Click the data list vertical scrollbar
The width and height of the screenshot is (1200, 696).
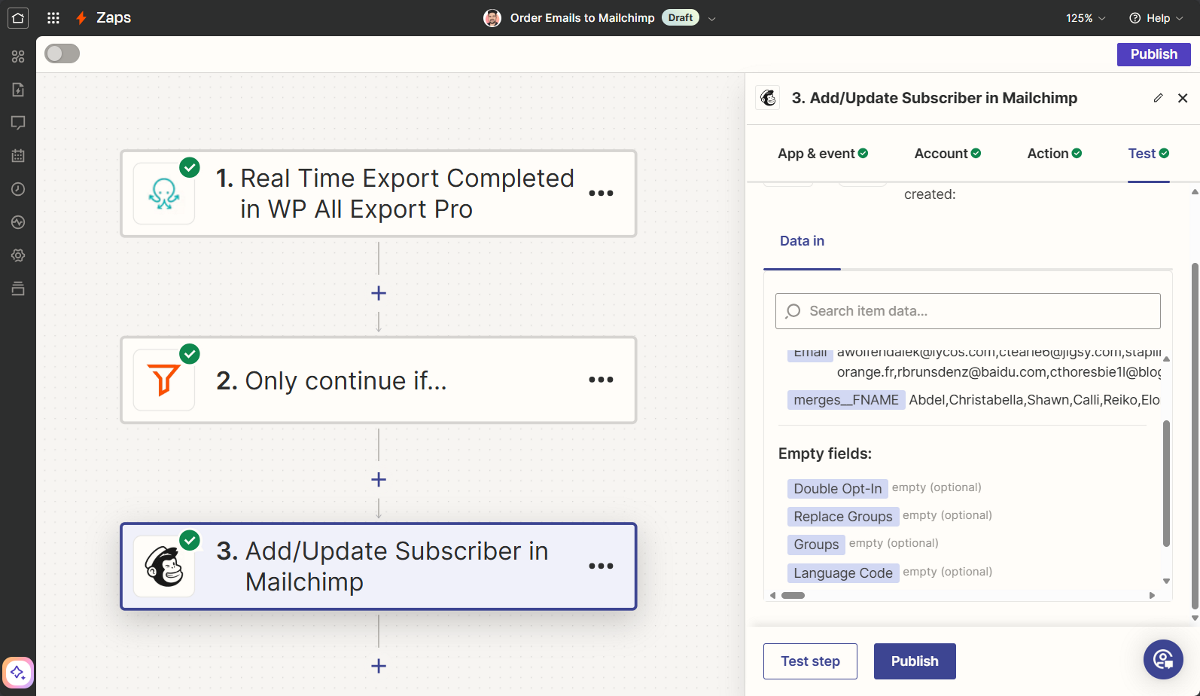pyautogui.click(x=1166, y=483)
